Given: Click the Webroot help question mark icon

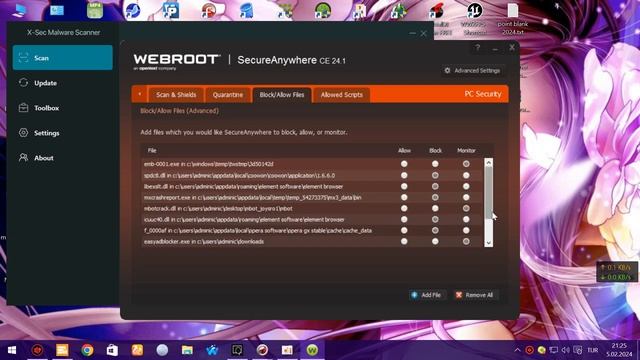Looking at the screenshot, I should point(477,48).
